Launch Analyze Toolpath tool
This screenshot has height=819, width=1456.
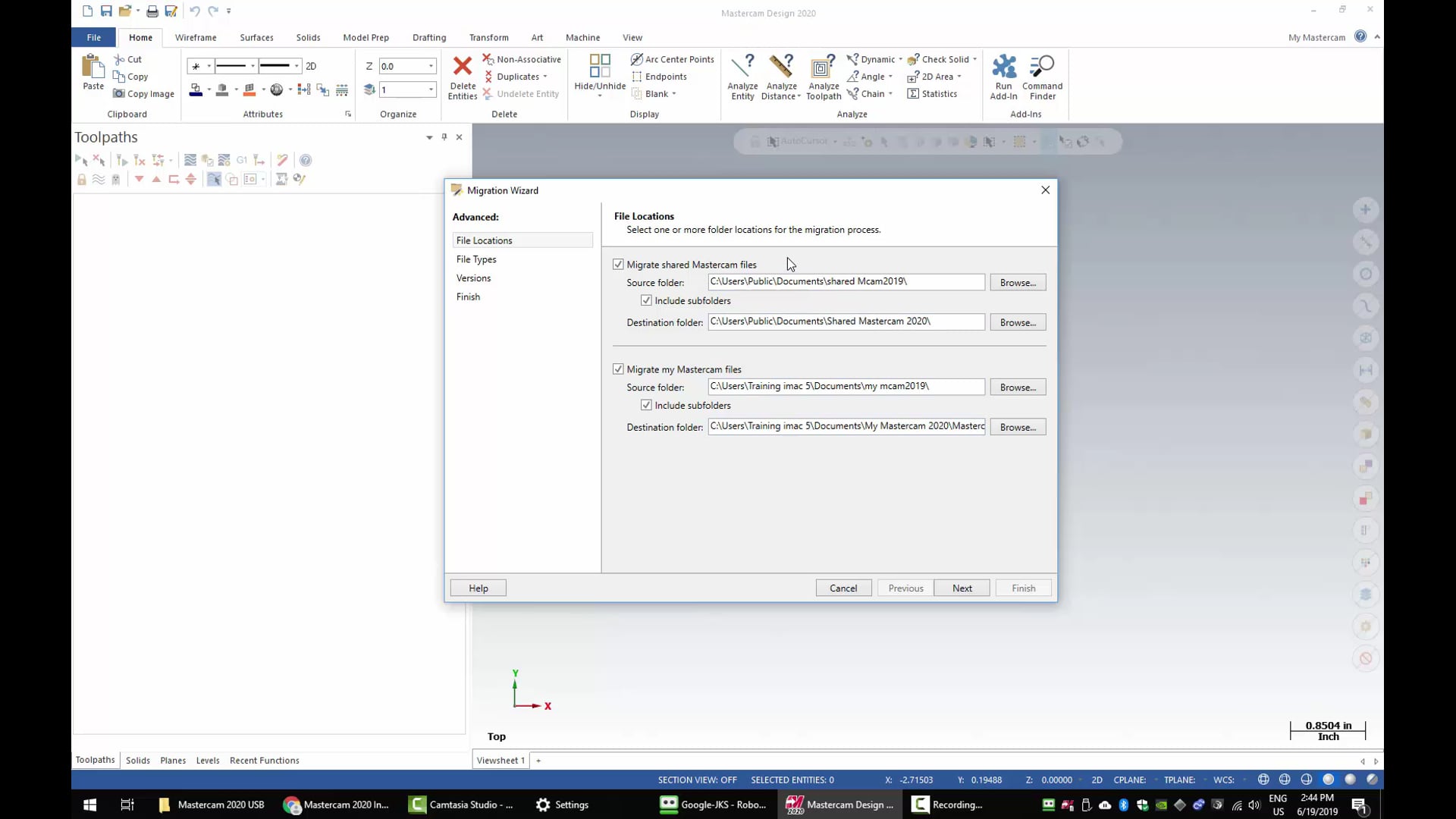pyautogui.click(x=824, y=77)
